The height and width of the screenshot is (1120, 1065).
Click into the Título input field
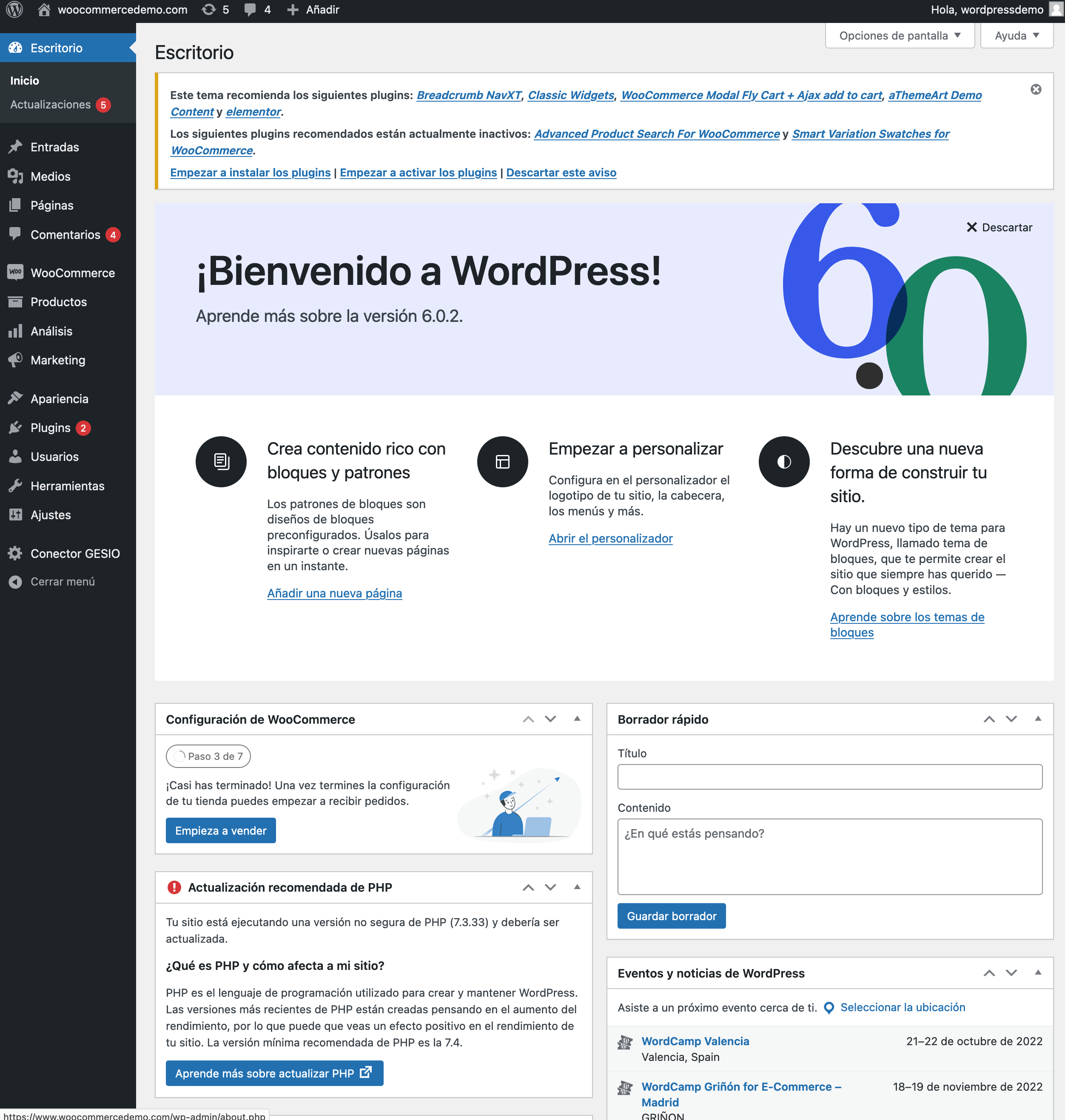click(829, 776)
